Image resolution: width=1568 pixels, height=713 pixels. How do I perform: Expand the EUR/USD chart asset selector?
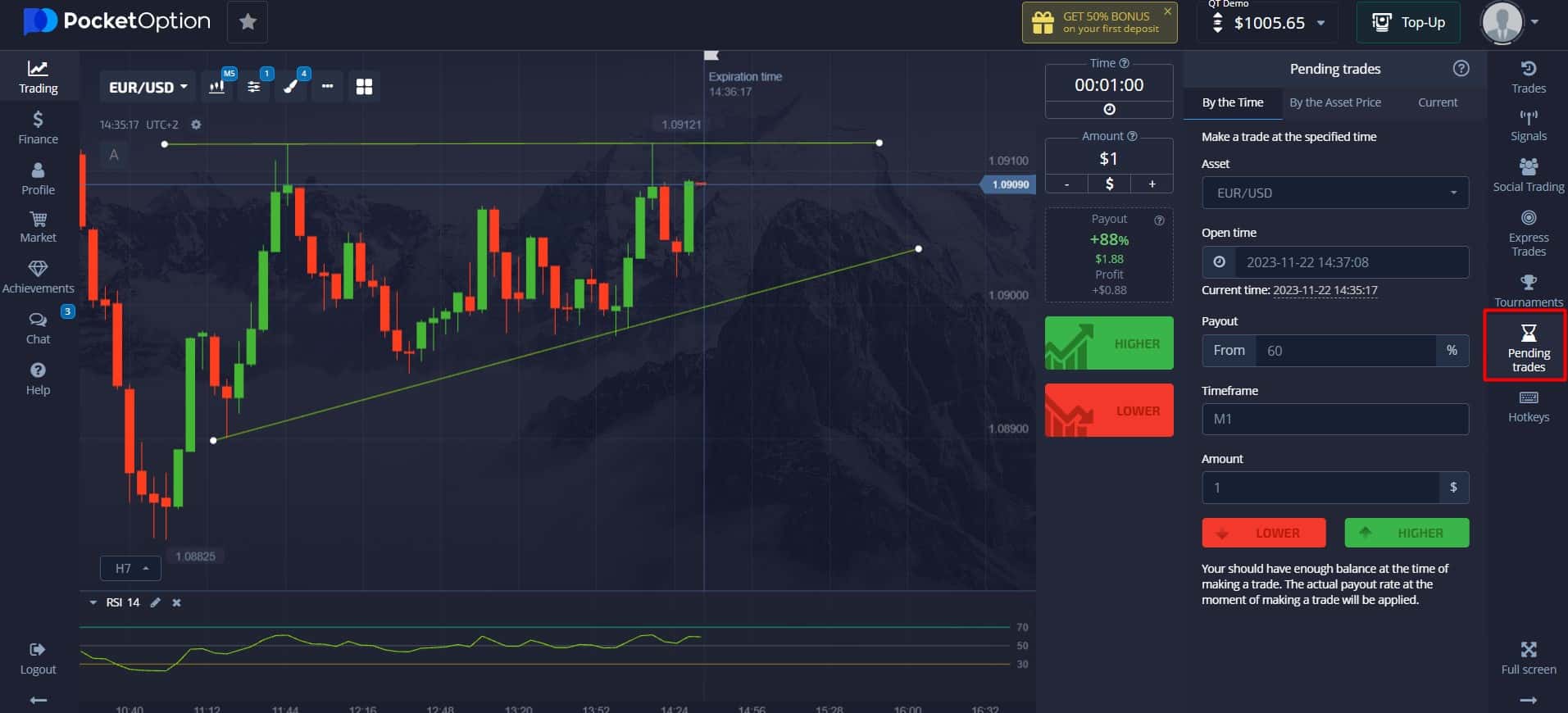click(x=148, y=87)
